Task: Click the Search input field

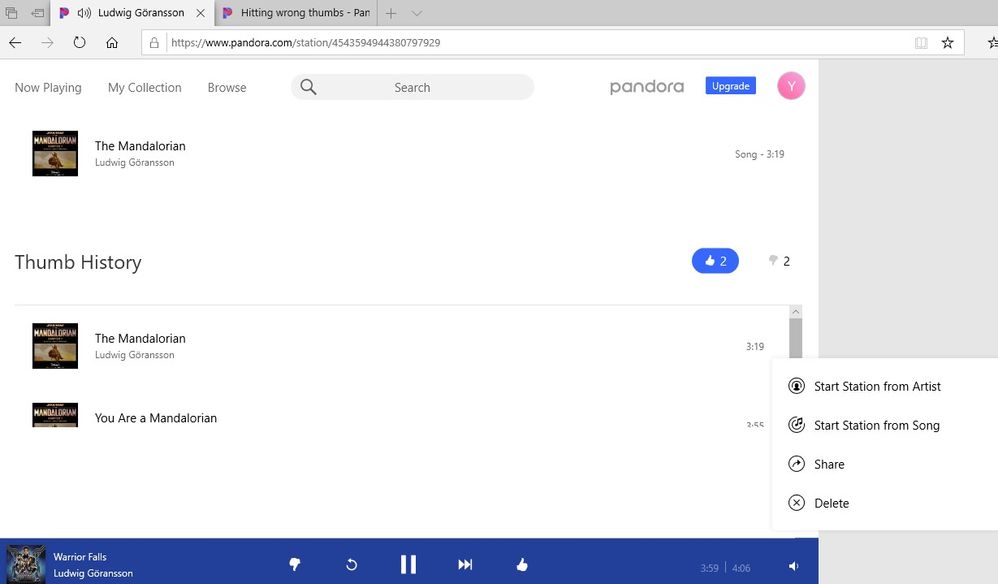Action: click(x=412, y=87)
